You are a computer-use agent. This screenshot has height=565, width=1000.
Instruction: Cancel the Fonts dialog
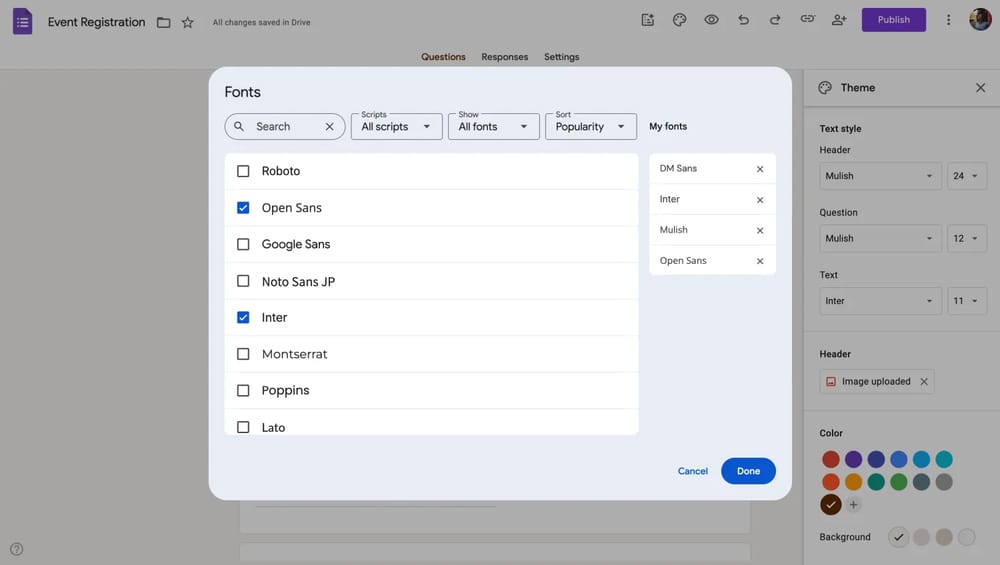coord(693,471)
